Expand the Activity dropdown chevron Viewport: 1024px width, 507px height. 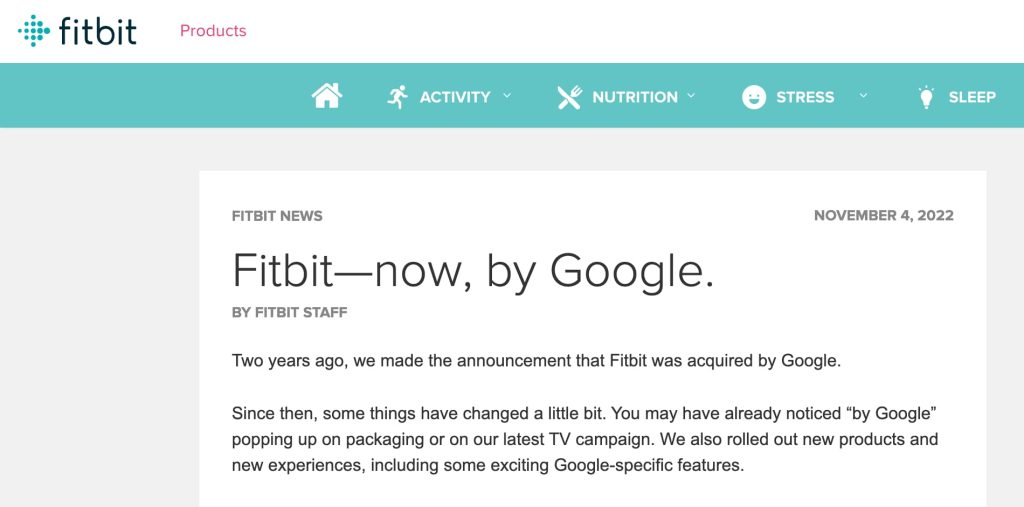tap(507, 96)
